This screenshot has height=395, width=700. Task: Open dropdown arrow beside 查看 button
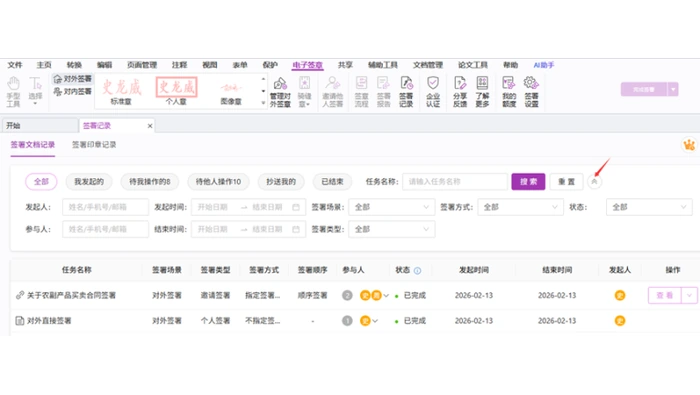coord(689,295)
